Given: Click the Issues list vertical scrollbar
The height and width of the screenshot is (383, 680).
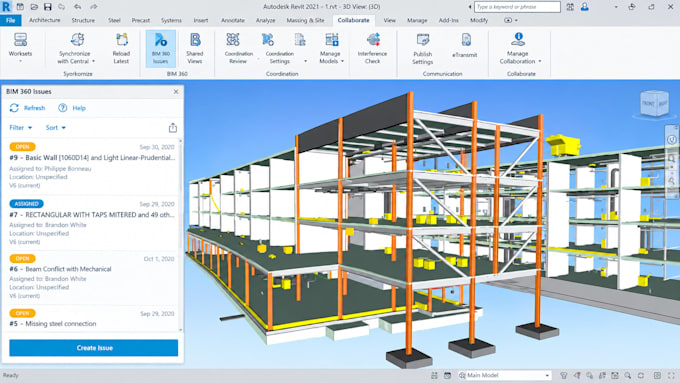Looking at the screenshot, I should pyautogui.click(x=180, y=236).
